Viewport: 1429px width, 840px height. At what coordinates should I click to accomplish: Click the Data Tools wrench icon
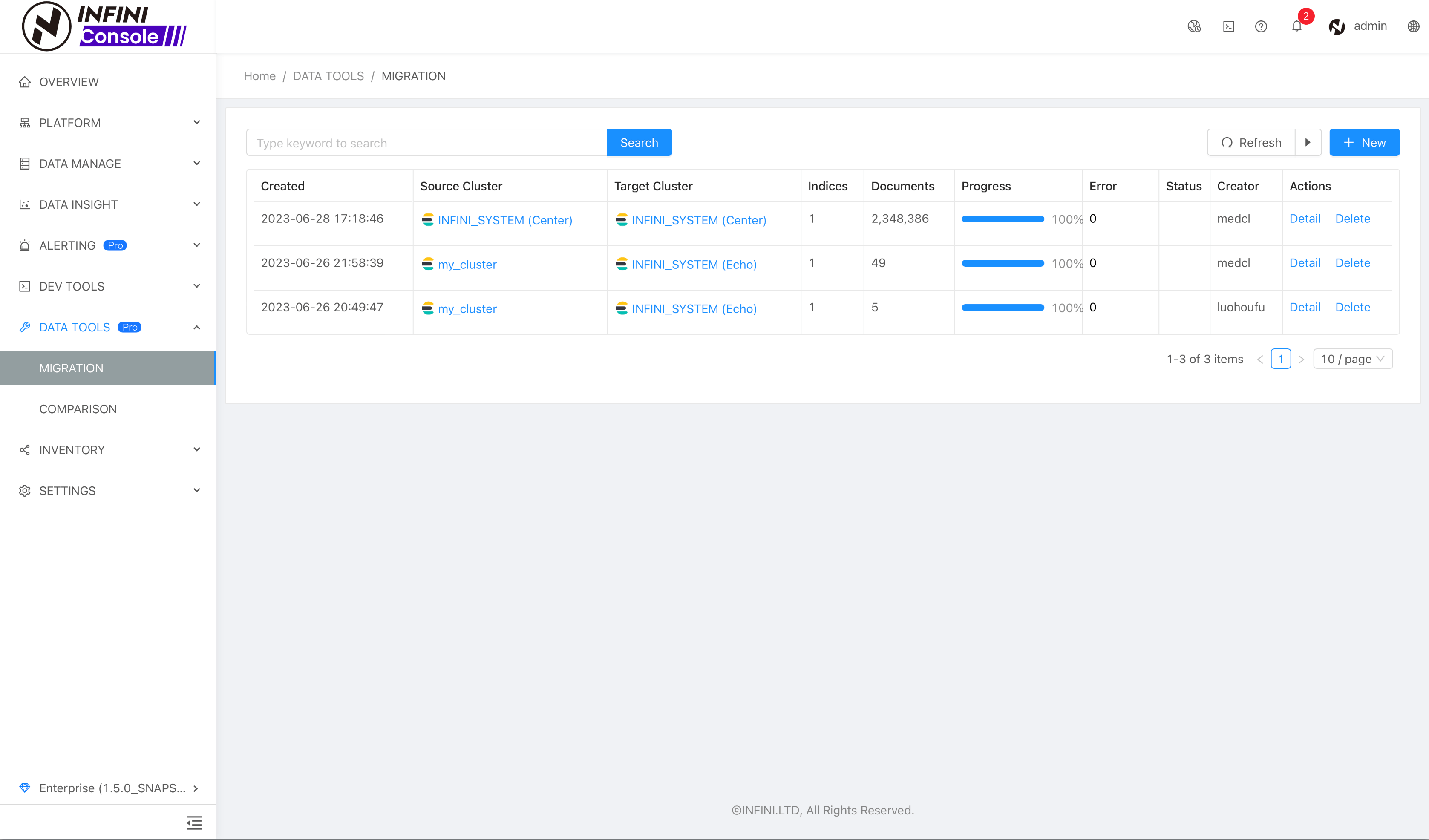coord(24,327)
